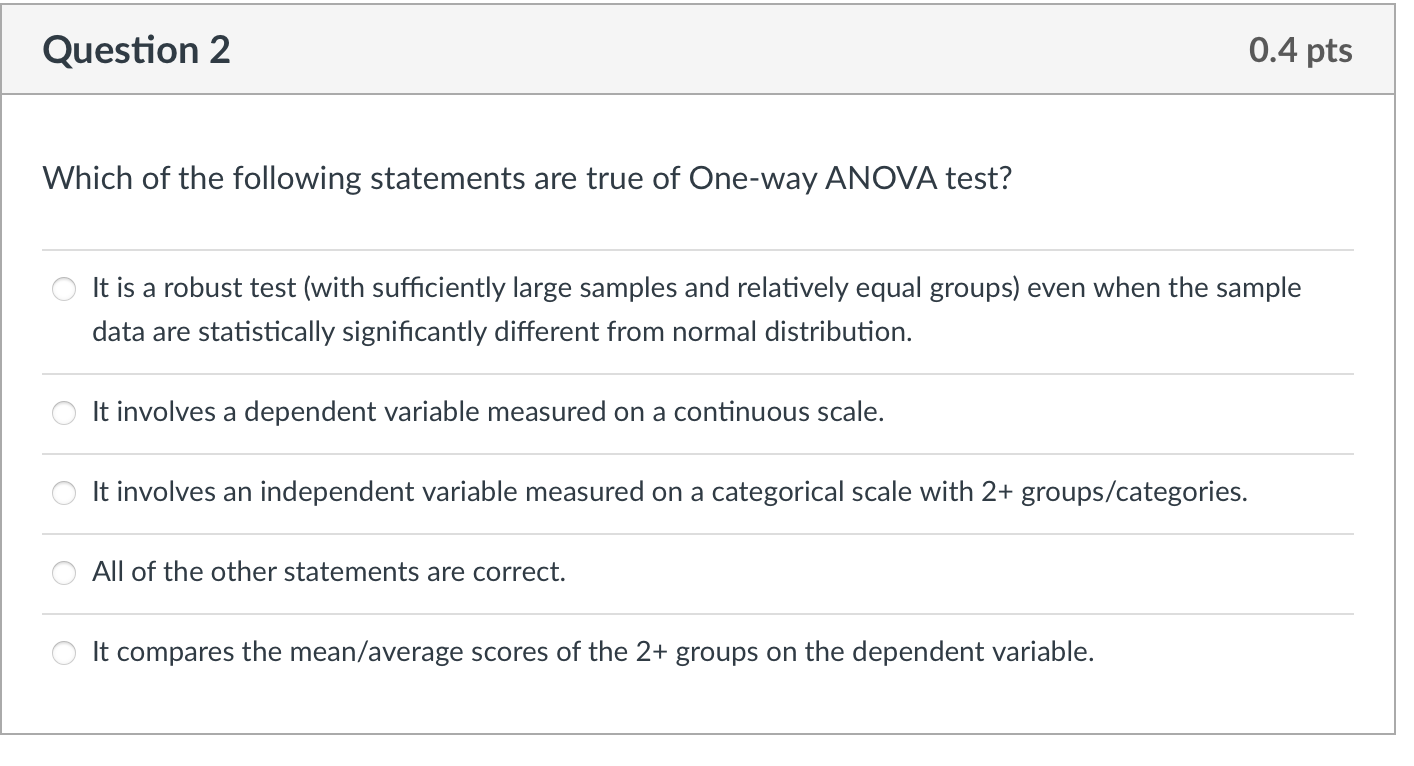This screenshot has width=1414, height=766.
Task: Click the line 'data are statistically significantly different'
Action: [502, 331]
